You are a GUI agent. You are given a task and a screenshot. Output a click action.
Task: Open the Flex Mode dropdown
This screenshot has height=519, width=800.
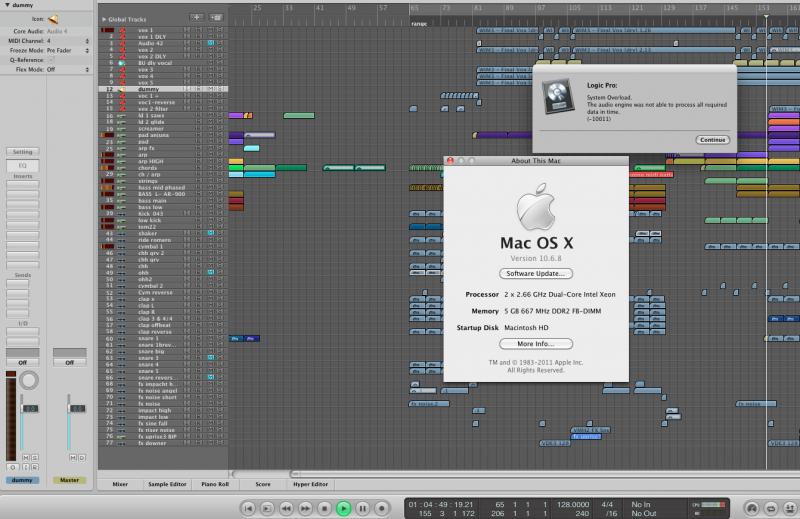[67, 69]
